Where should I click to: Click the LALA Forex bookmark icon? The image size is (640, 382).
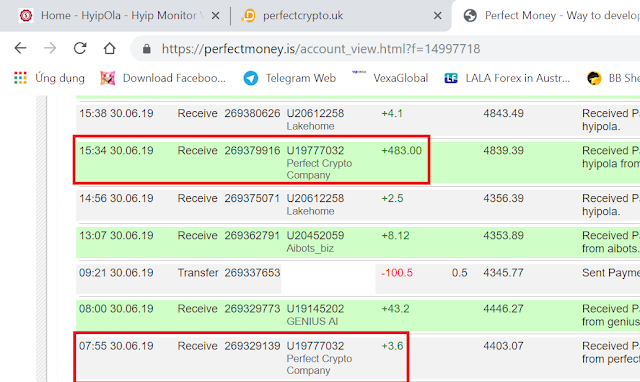point(451,78)
